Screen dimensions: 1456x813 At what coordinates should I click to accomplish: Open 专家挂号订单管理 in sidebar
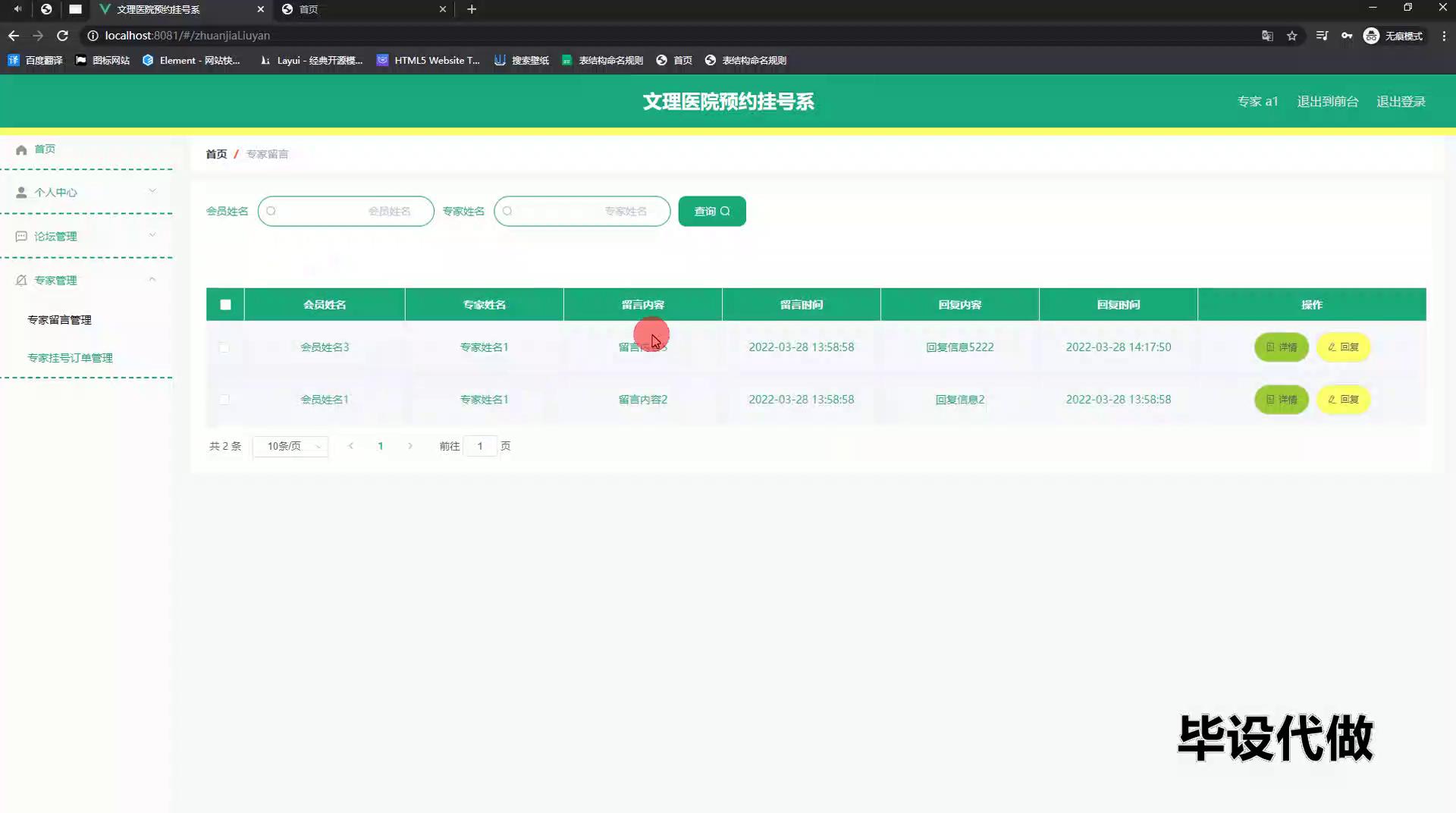click(x=70, y=358)
